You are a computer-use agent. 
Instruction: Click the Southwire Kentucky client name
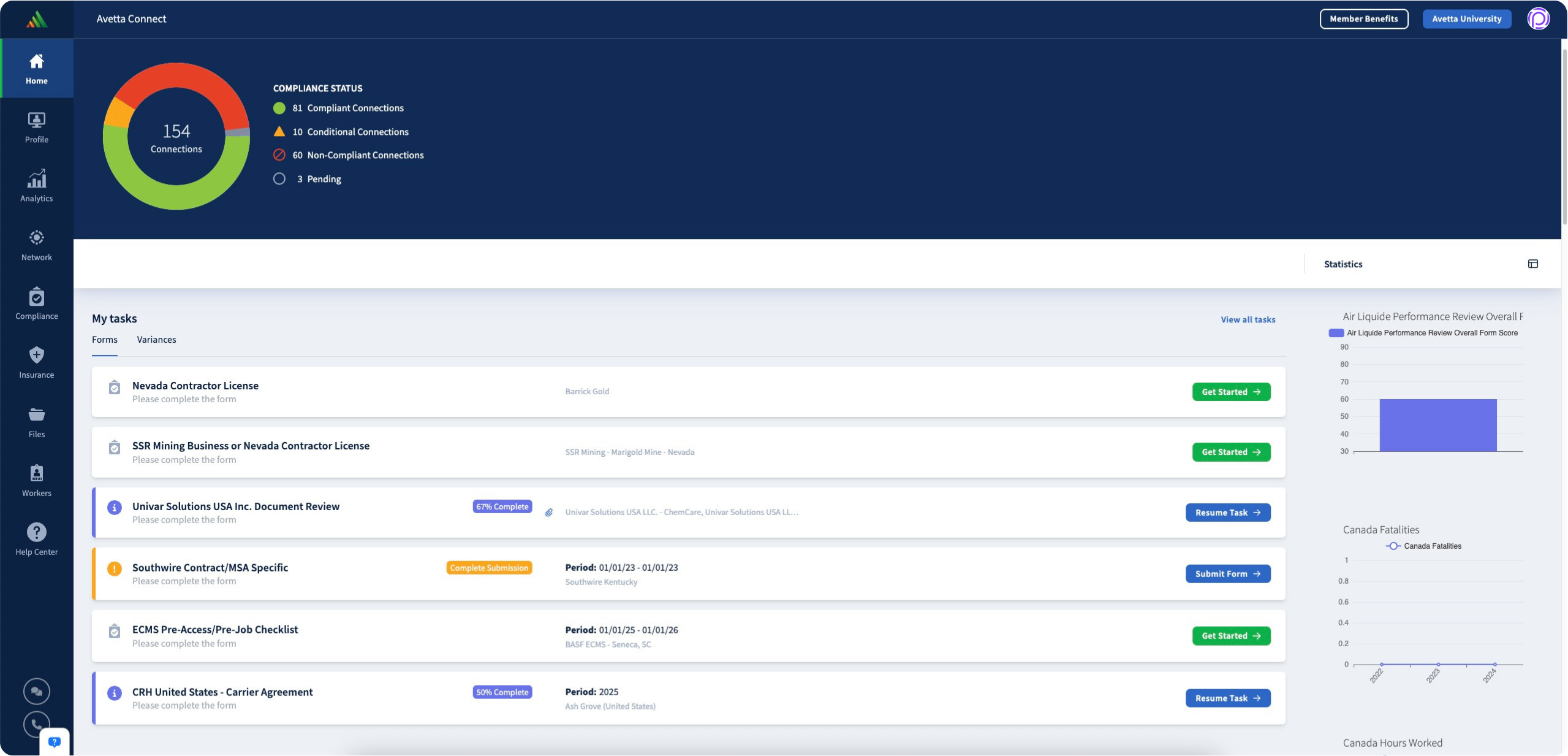pyautogui.click(x=601, y=582)
